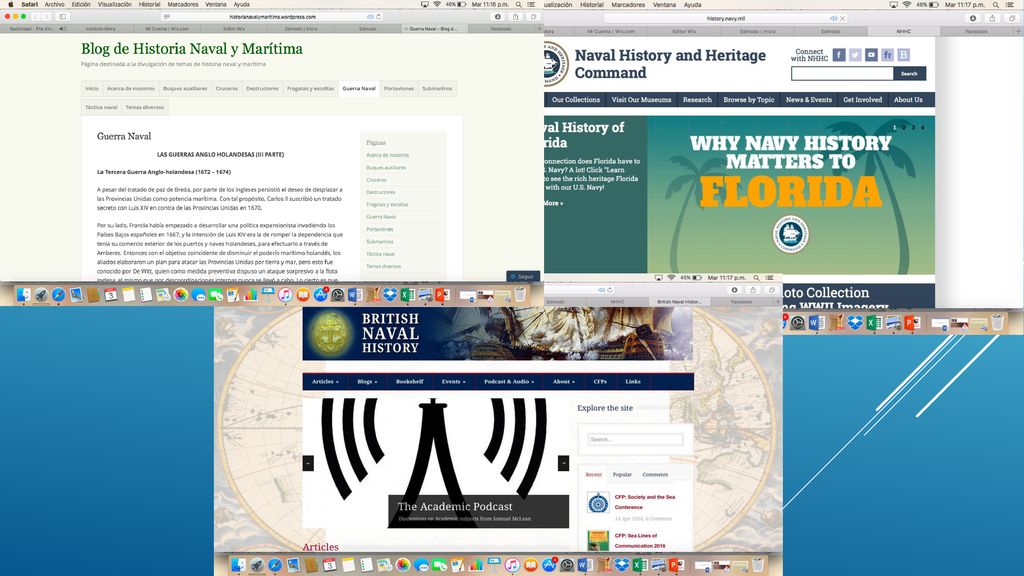1024x576 pixels.
Task: Open the Bookshelf link on British Naval History
Action: pyautogui.click(x=409, y=381)
